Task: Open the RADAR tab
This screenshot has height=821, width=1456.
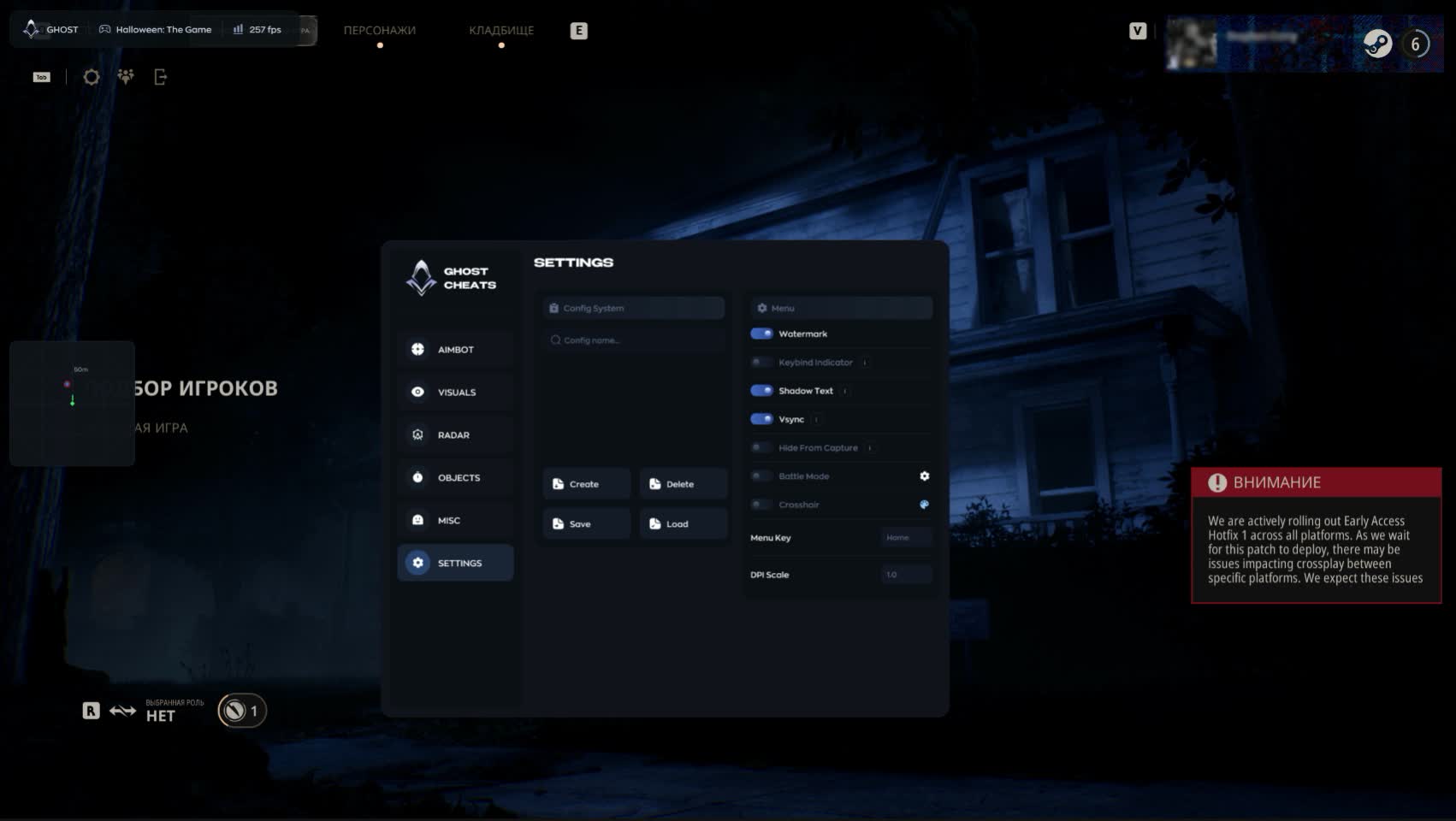Action: pos(455,434)
